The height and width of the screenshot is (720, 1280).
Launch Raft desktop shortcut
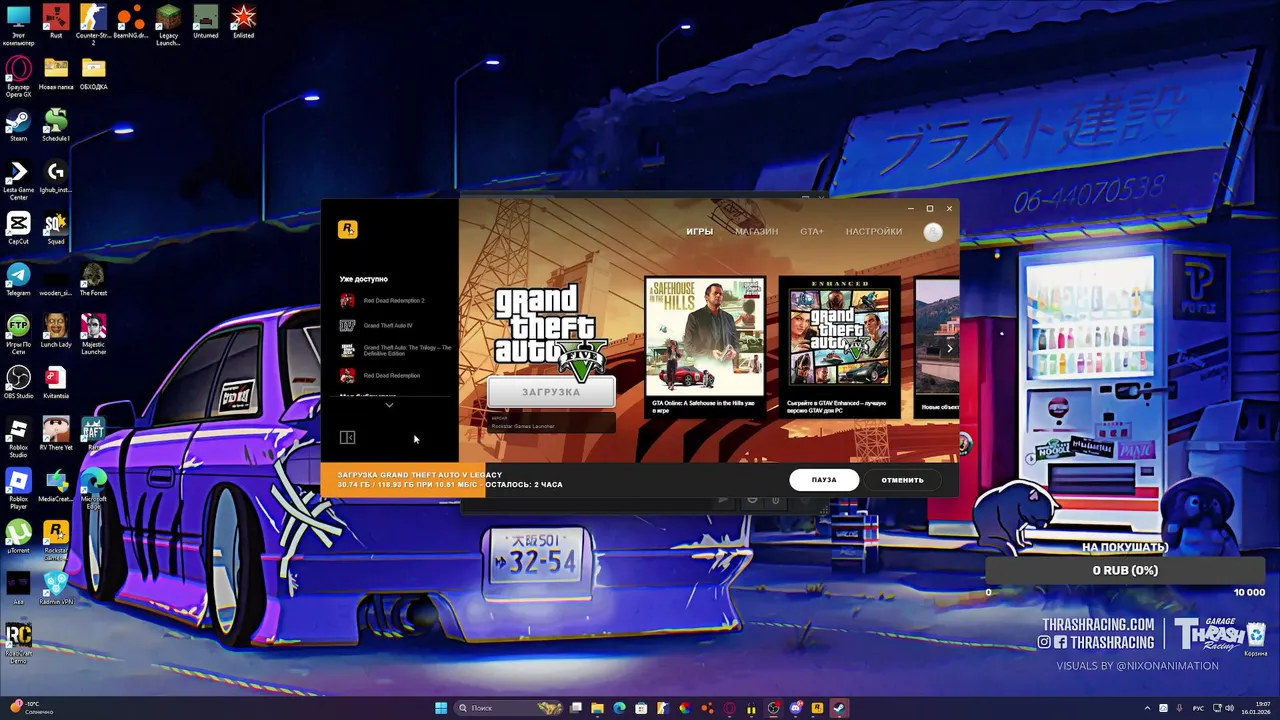[x=93, y=435]
